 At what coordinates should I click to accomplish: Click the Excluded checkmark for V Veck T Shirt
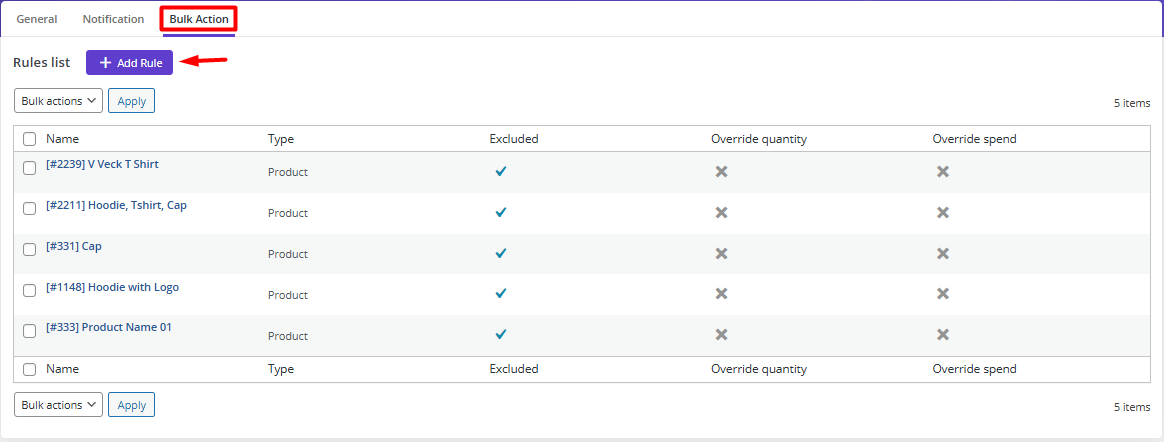point(500,172)
